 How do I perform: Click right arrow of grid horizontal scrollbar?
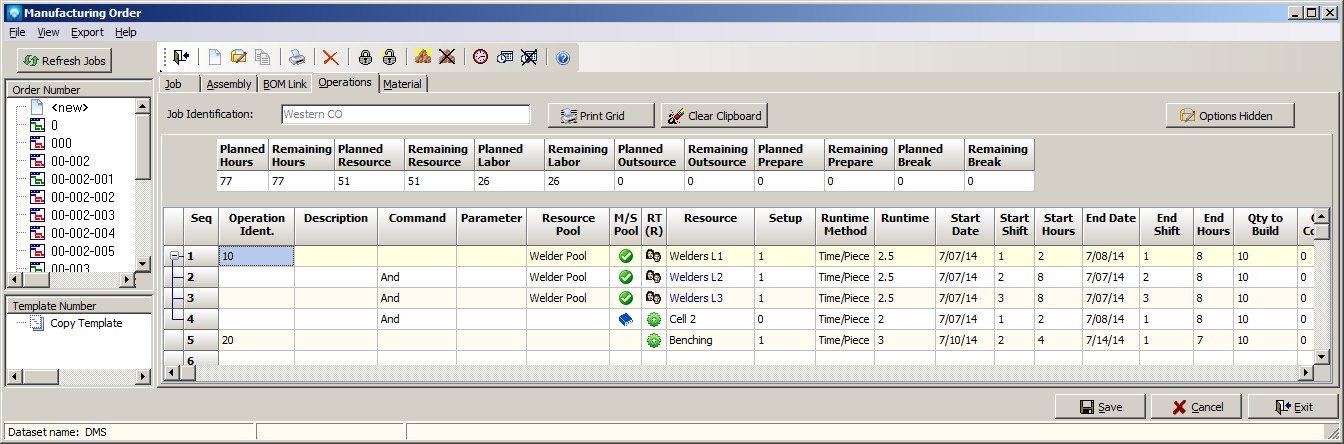pos(1304,373)
